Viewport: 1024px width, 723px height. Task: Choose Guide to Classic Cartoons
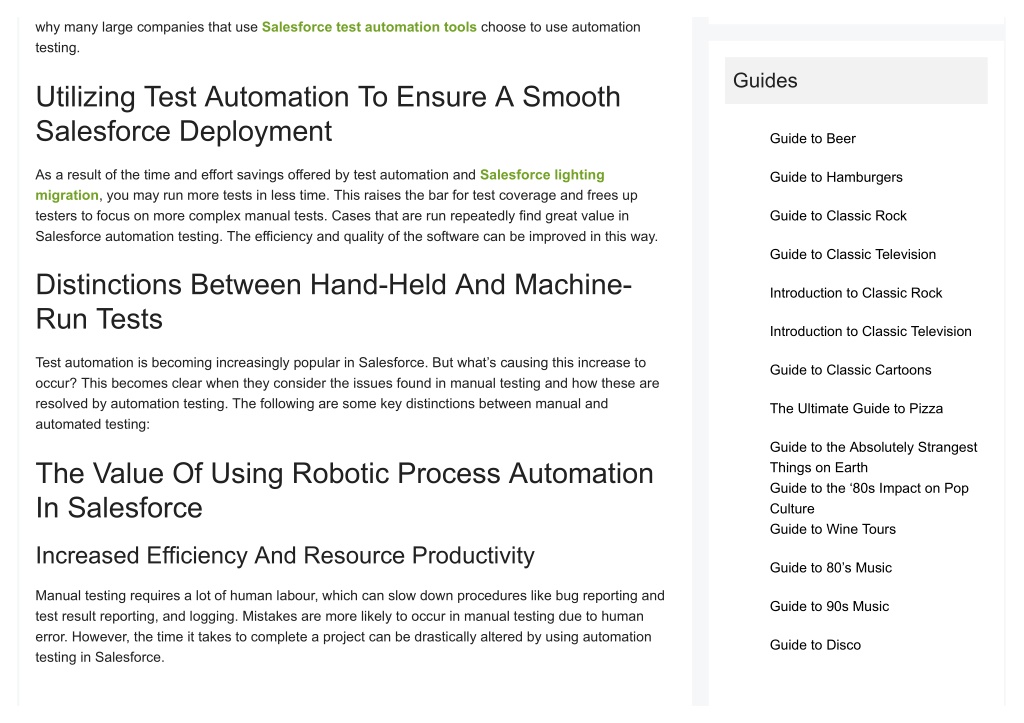coord(850,370)
